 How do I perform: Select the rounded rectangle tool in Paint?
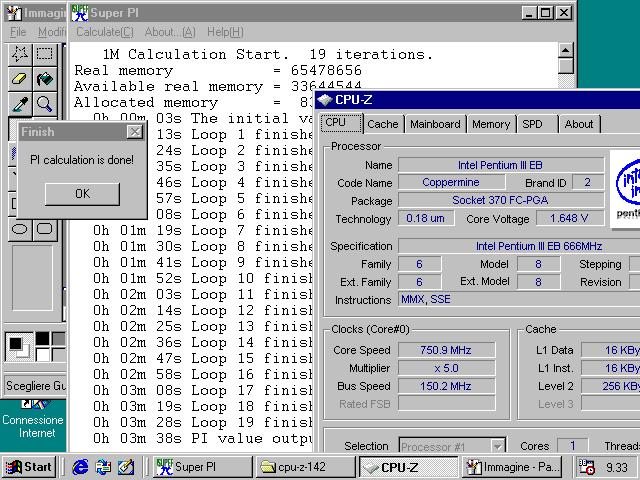[44, 229]
